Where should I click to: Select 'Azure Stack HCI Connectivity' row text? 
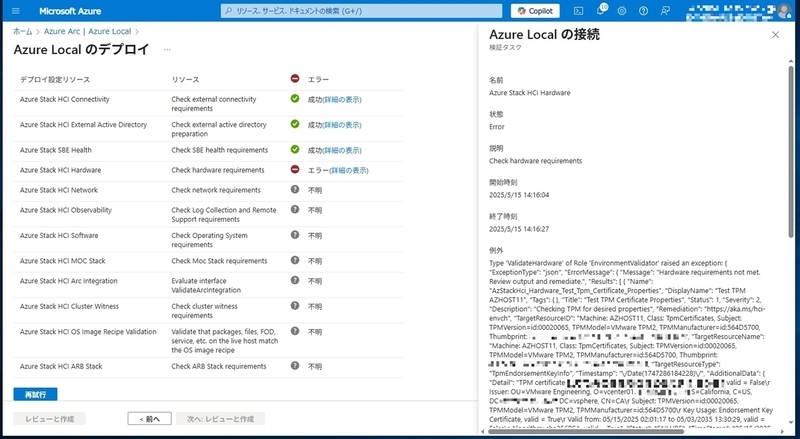65,100
